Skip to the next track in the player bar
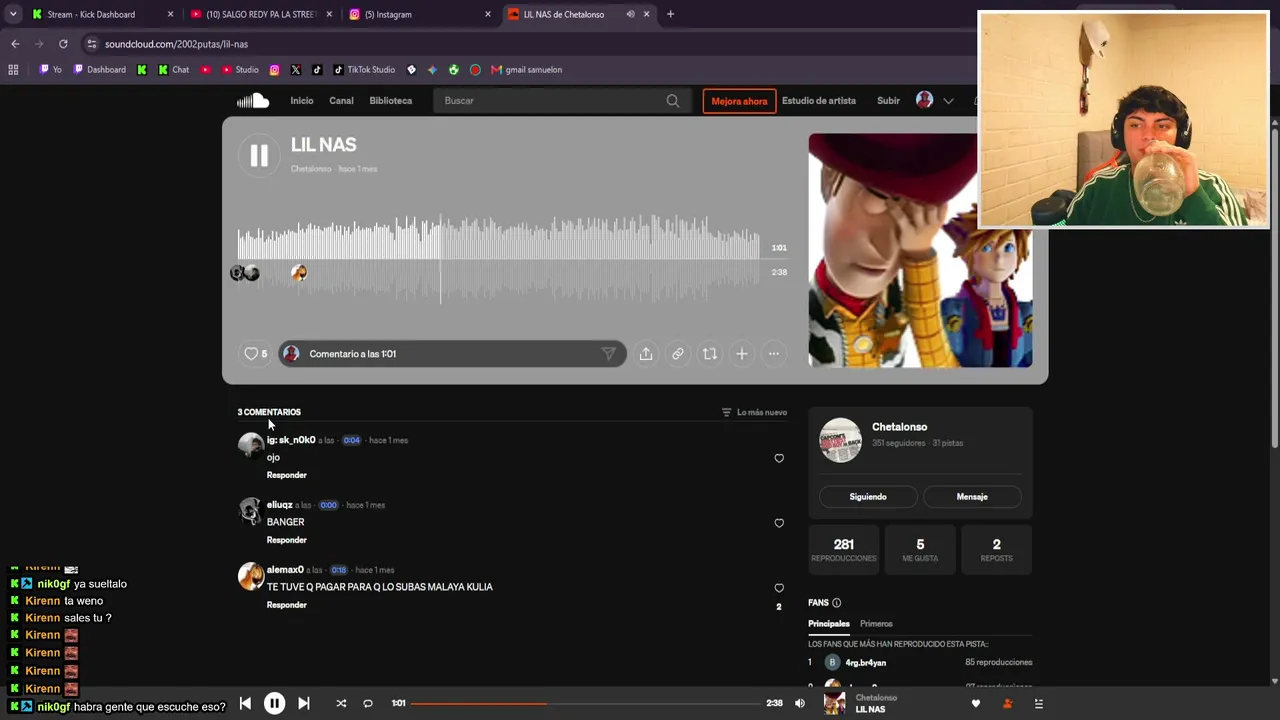 pos(304,703)
